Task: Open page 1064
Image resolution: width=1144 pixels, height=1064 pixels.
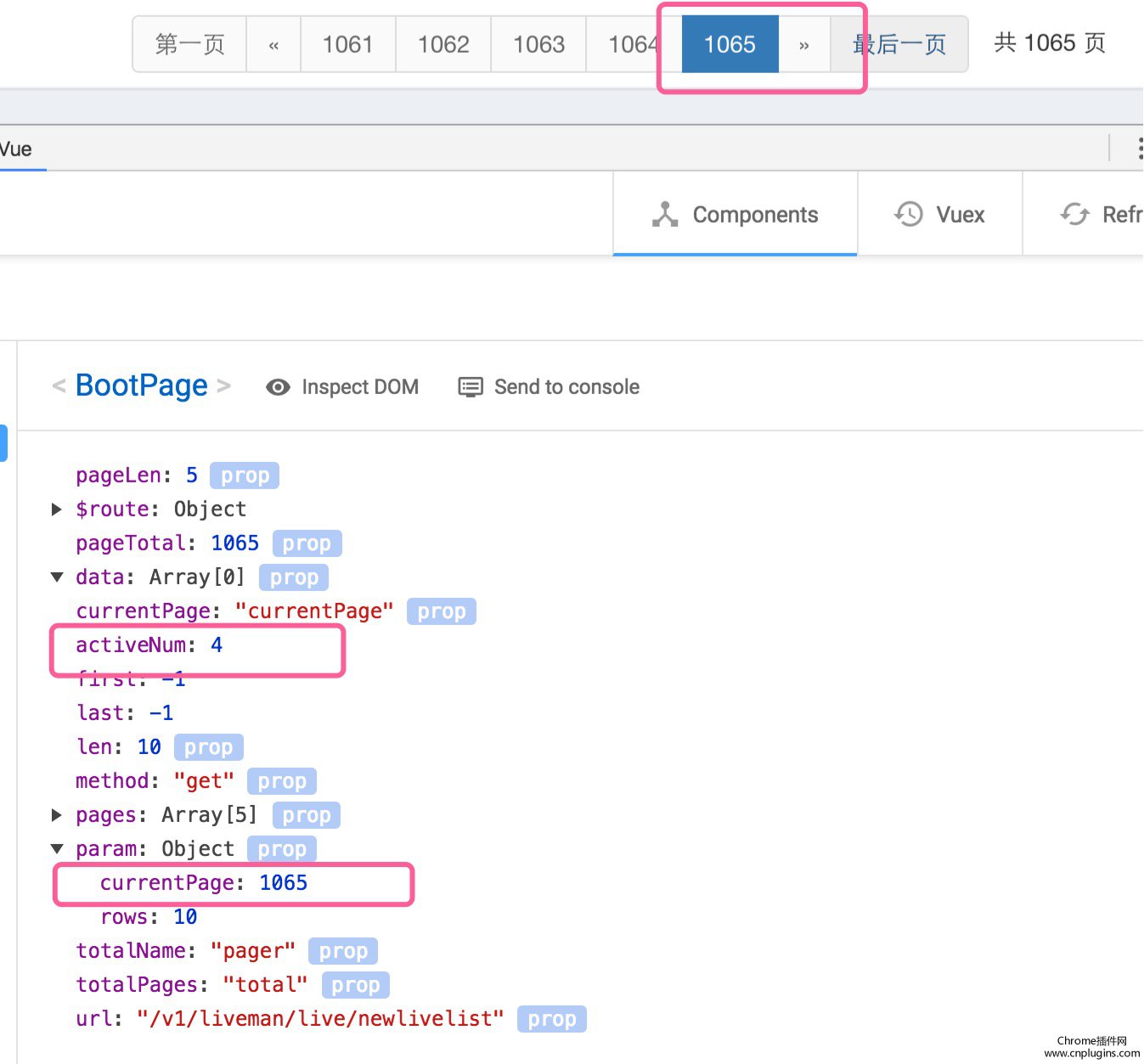Action: pyautogui.click(x=634, y=44)
